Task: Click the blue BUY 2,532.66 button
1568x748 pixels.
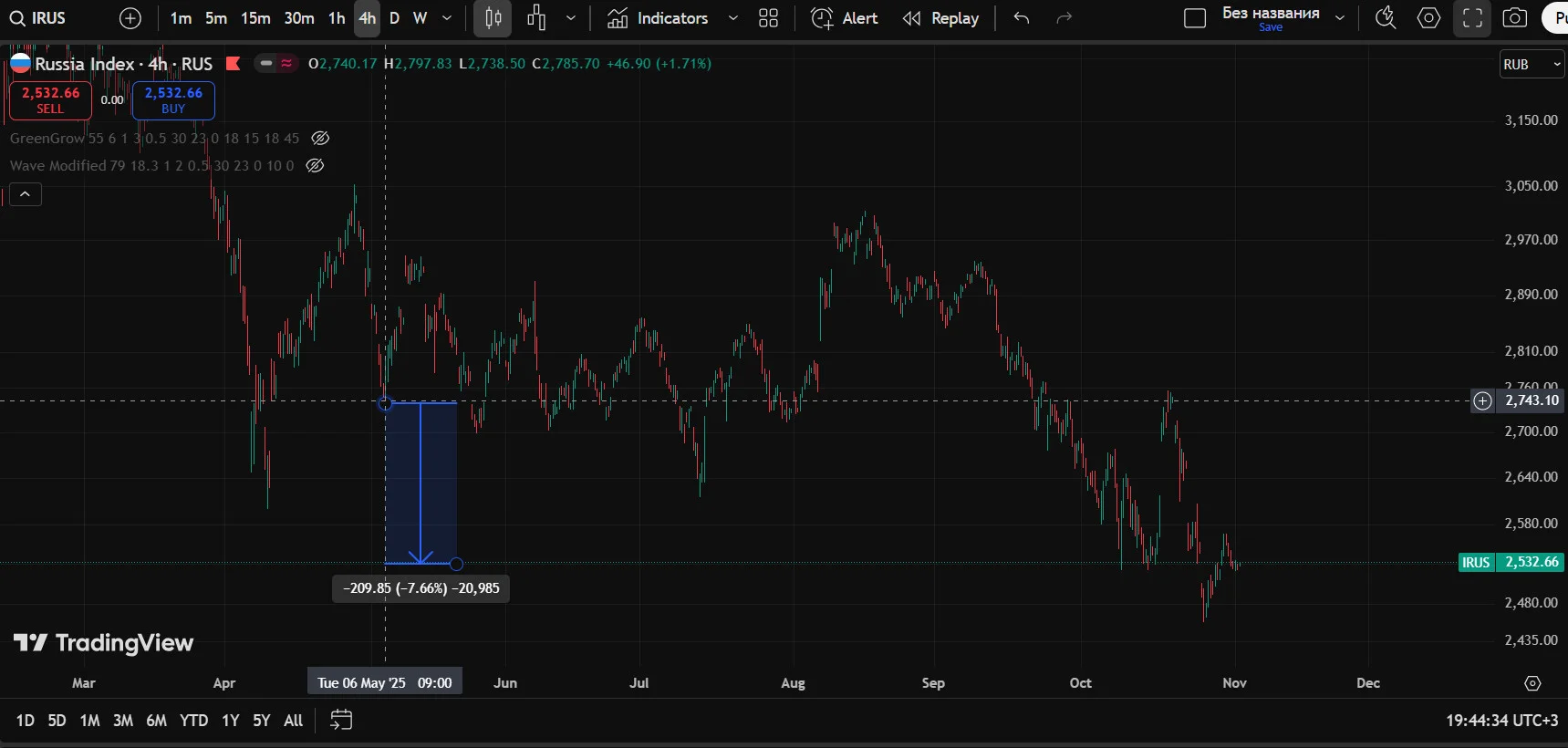Action: coord(173,100)
